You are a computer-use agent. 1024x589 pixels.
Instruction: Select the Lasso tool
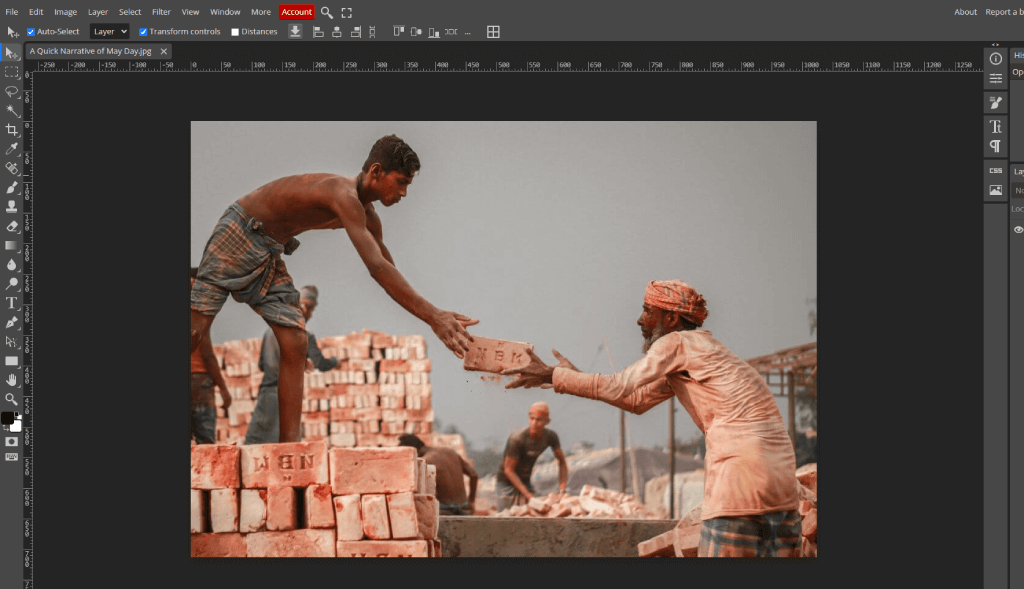tap(12, 89)
